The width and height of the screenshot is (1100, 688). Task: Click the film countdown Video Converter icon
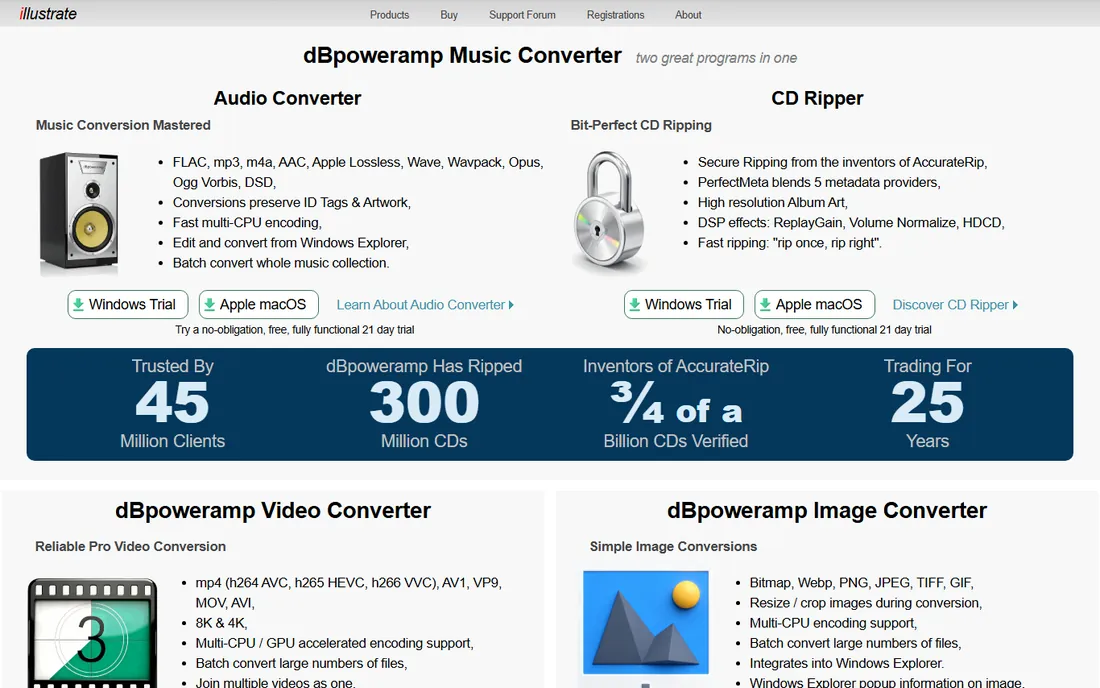[x=92, y=633]
